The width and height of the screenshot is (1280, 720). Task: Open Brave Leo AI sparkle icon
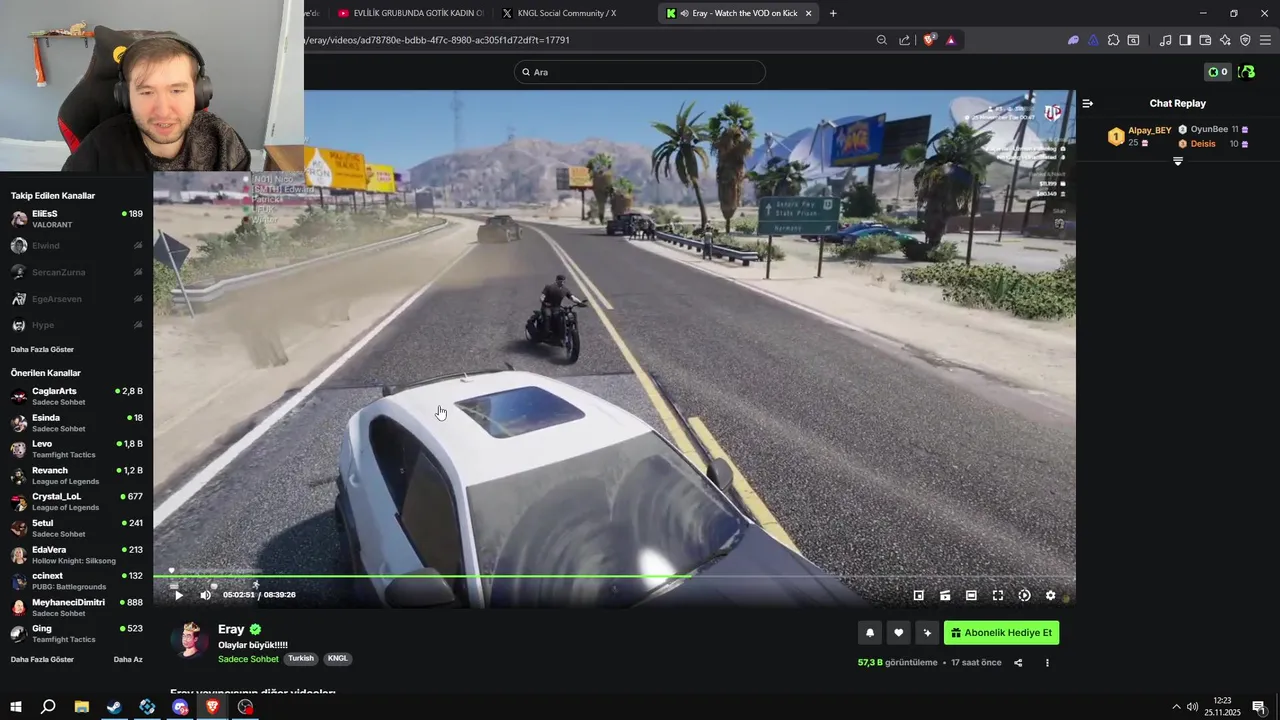pyautogui.click(x=1225, y=40)
